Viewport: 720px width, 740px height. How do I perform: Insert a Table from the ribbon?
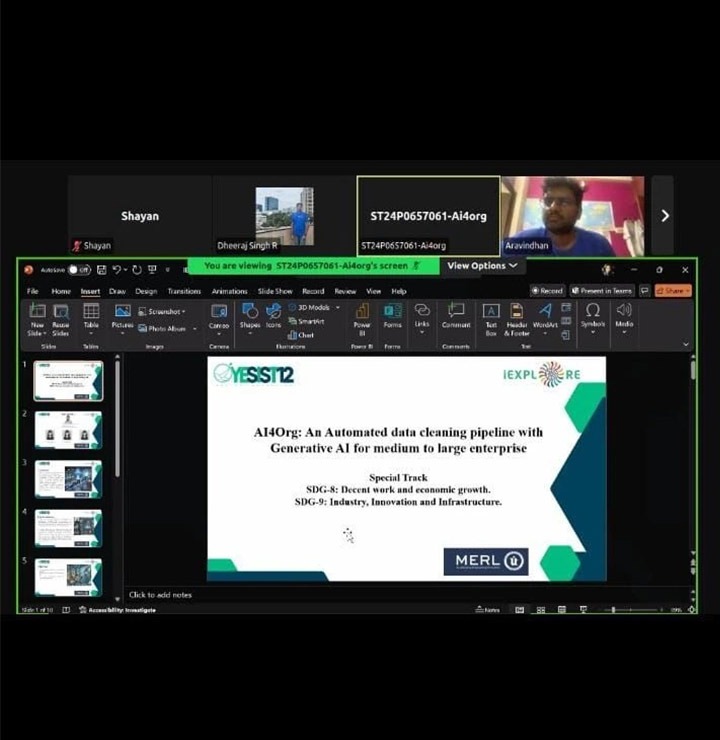pyautogui.click(x=91, y=316)
